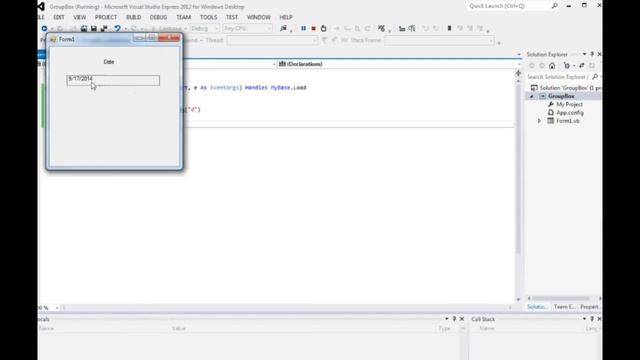Viewport: 640px width, 360px height.
Task: Click the Solution 'GroupBox' icon
Action: pyautogui.click(x=534, y=88)
